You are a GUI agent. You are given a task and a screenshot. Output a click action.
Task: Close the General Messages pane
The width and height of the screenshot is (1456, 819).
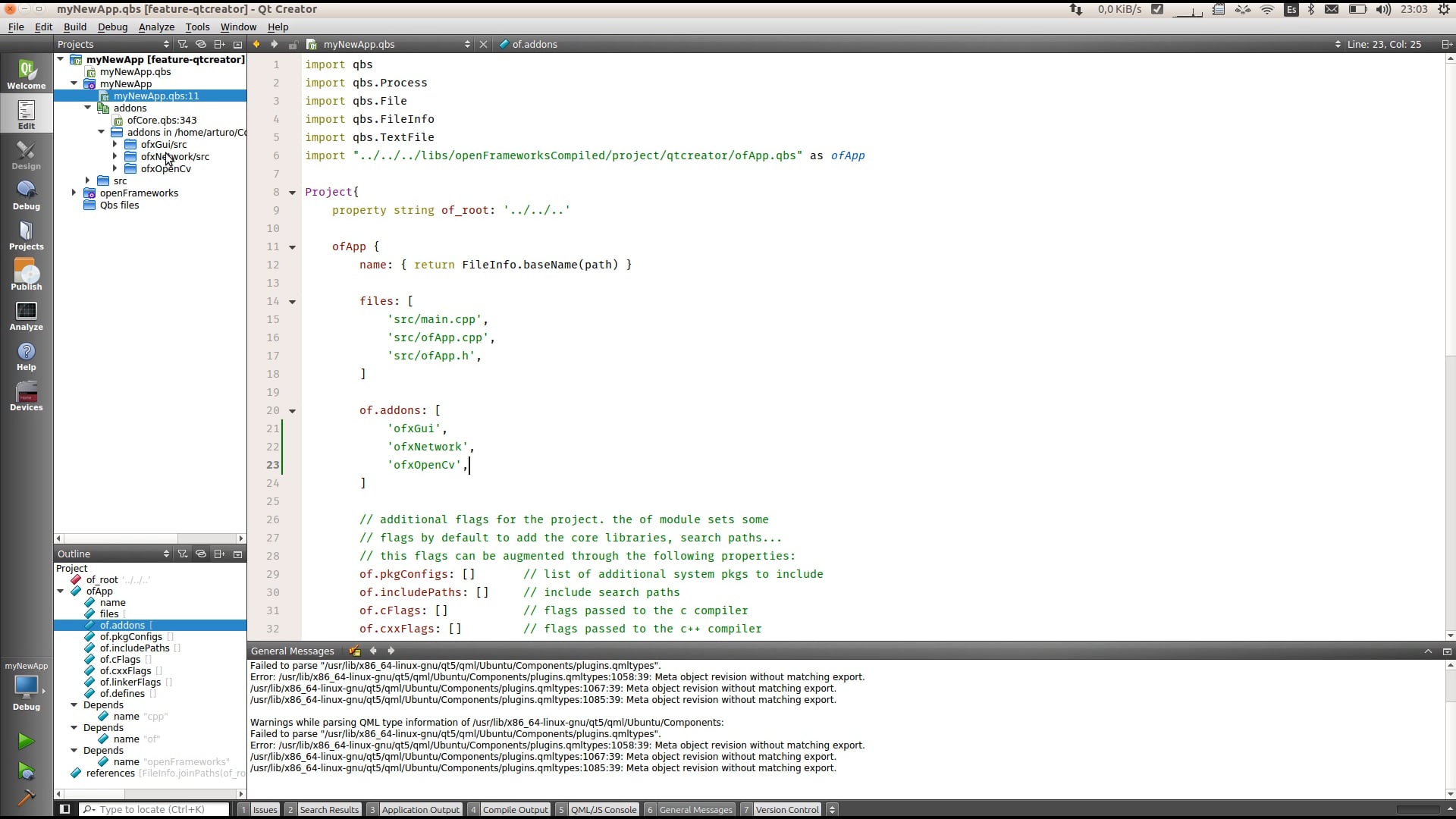[1446, 651]
